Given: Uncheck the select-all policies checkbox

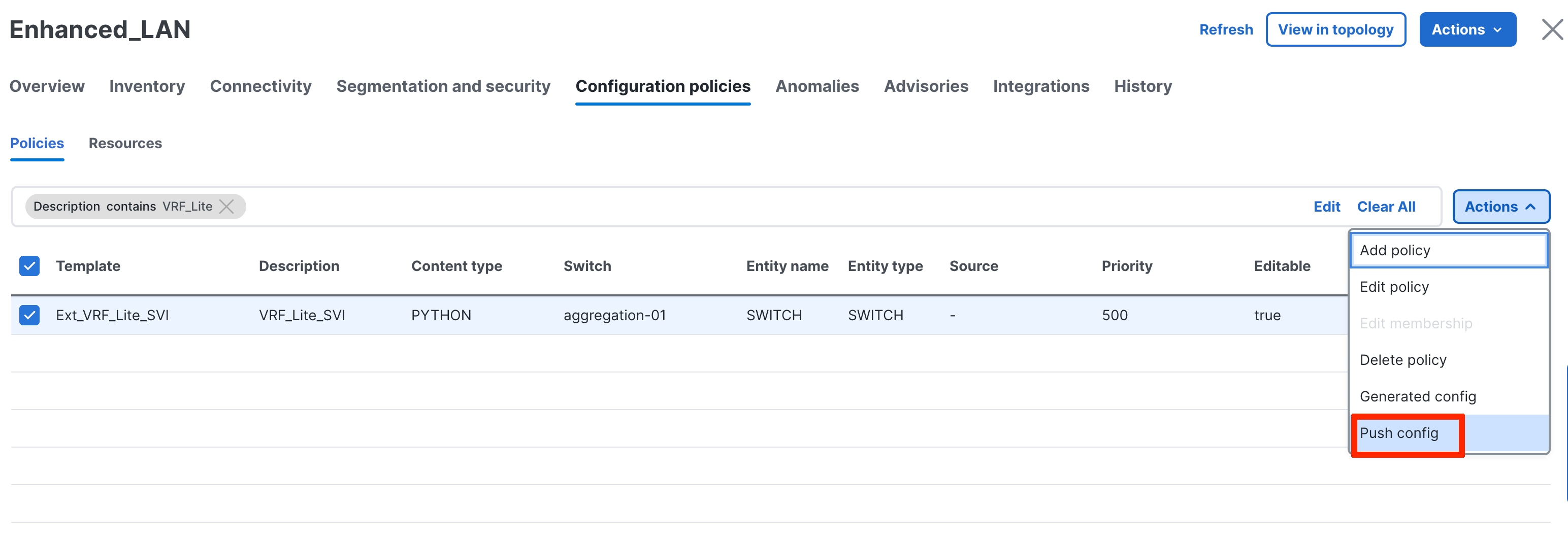Looking at the screenshot, I should (28, 266).
